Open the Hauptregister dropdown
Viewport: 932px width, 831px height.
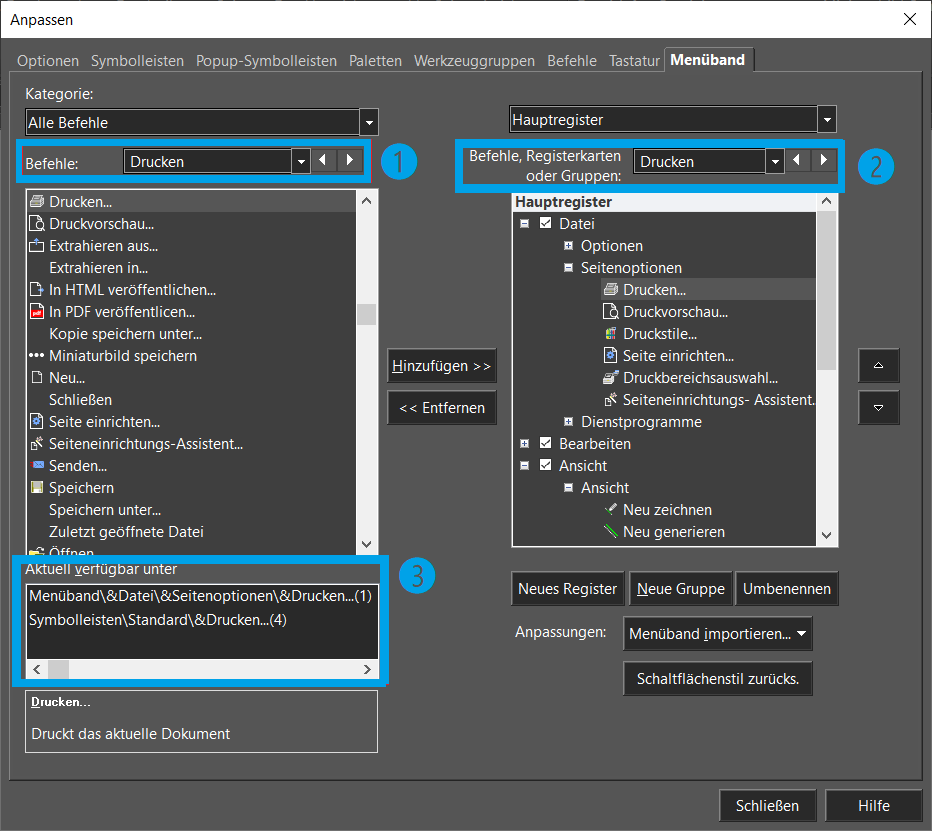pyautogui.click(x=827, y=119)
